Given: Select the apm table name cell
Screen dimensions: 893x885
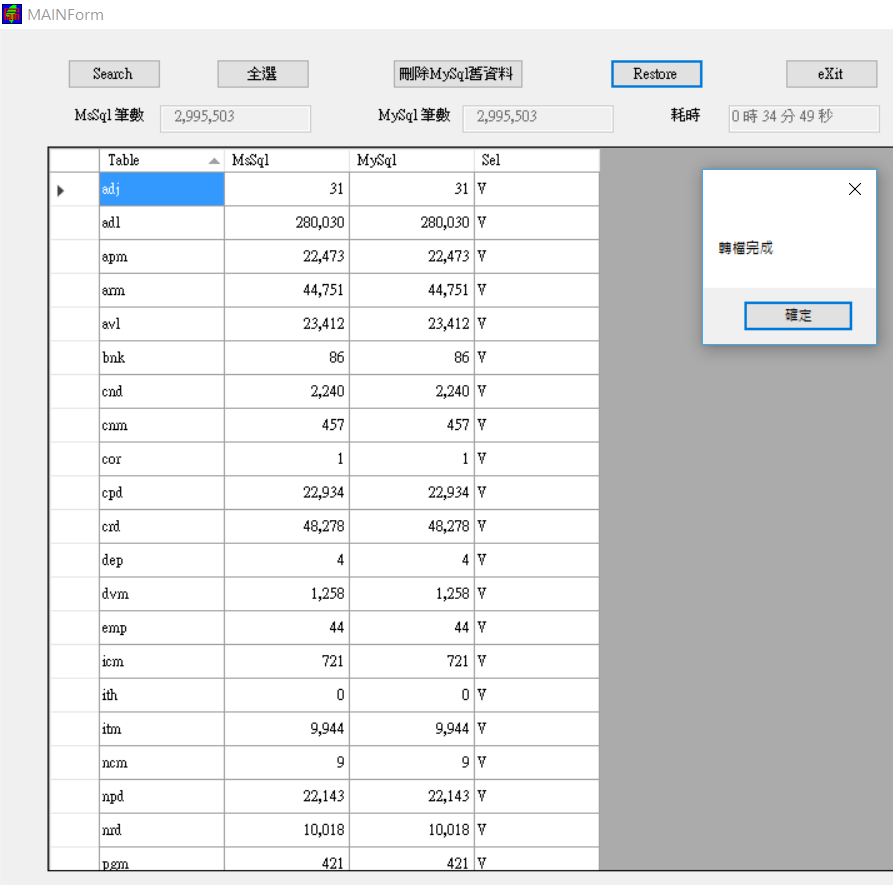Looking at the screenshot, I should tap(162, 256).
